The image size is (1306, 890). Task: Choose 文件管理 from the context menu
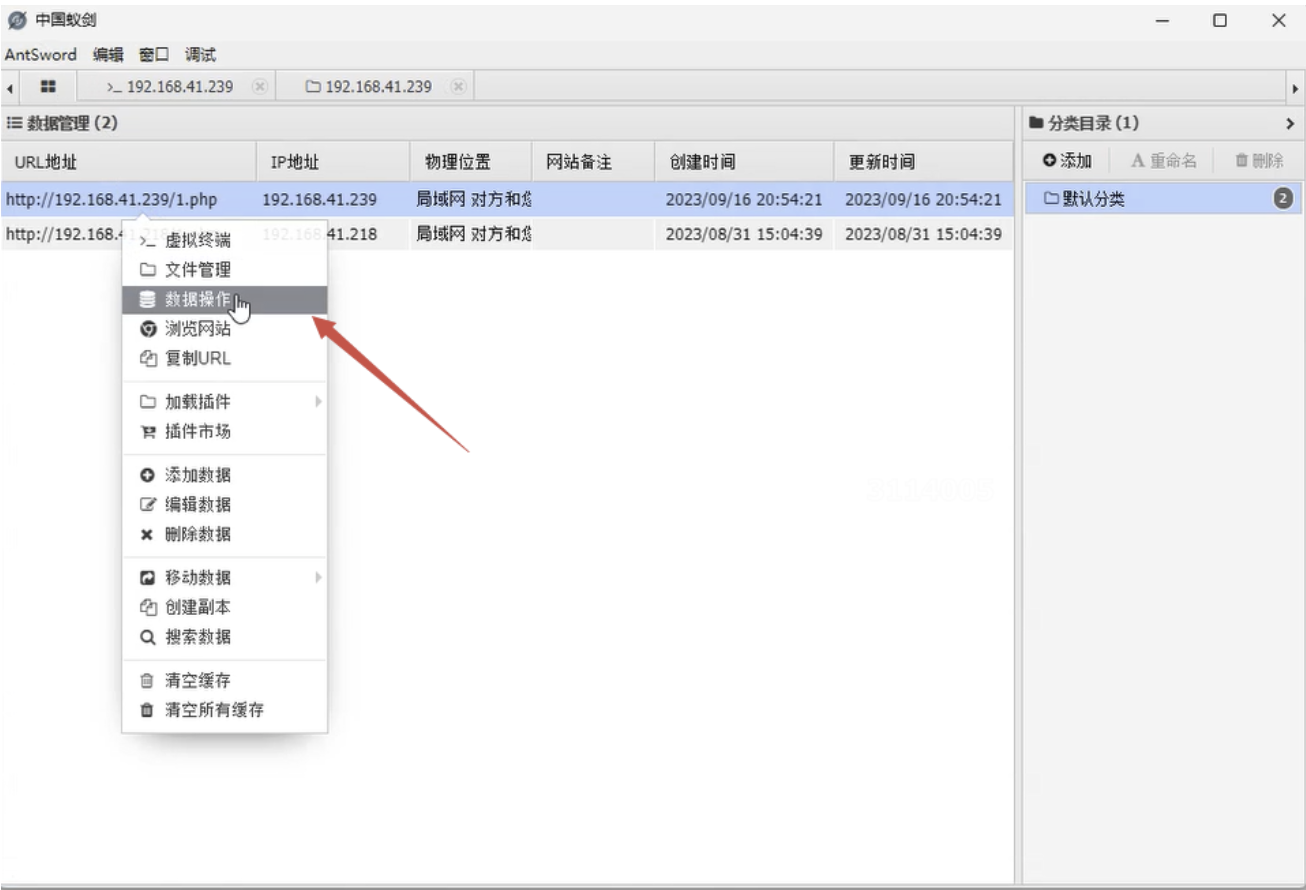point(224,270)
